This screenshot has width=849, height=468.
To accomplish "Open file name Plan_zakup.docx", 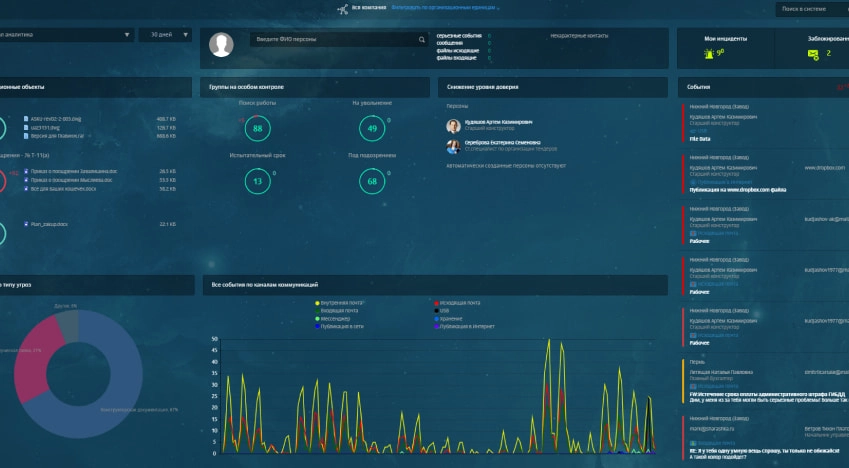I will pos(49,224).
